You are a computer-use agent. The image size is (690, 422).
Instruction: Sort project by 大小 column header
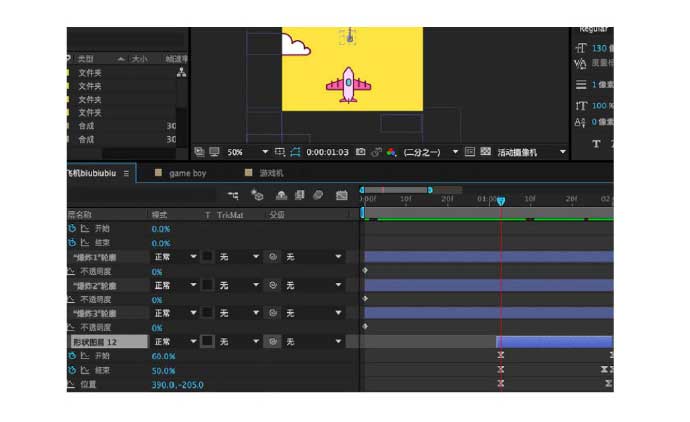(139, 59)
